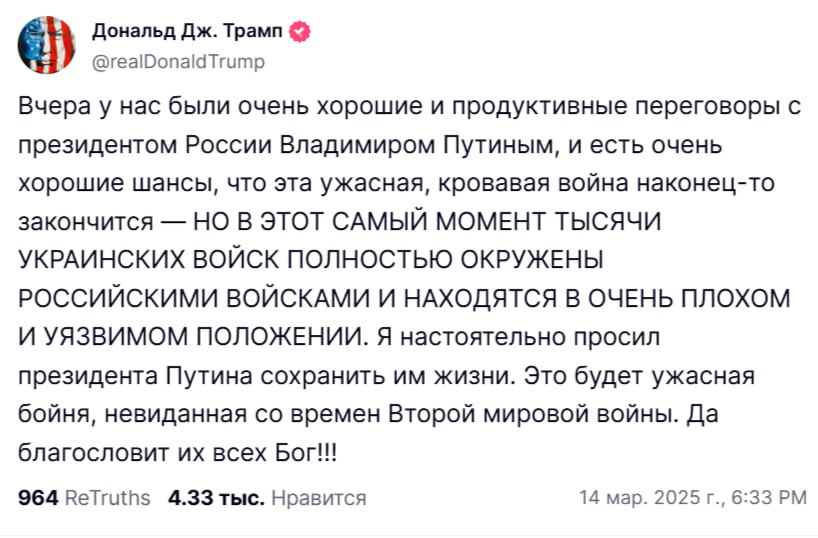Click the caps line УКРАИНСКИХ ВОЙСК ПОЛНОСТЬЮ ОКРУЖЕНЫ
Image resolution: width=818 pixels, height=538 pixels.
pos(312,258)
